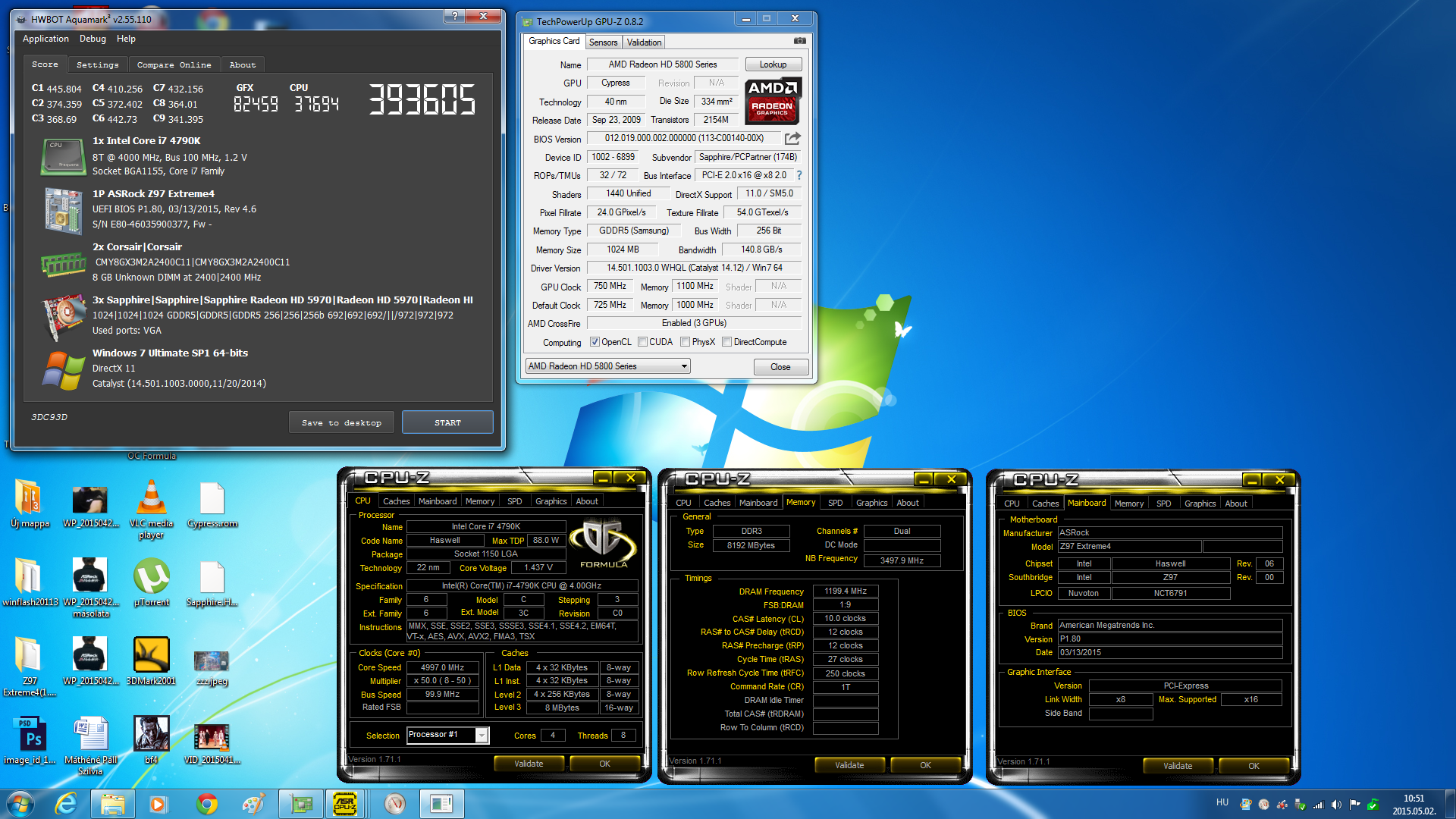Open the Application menu in Aquamark

45,39
